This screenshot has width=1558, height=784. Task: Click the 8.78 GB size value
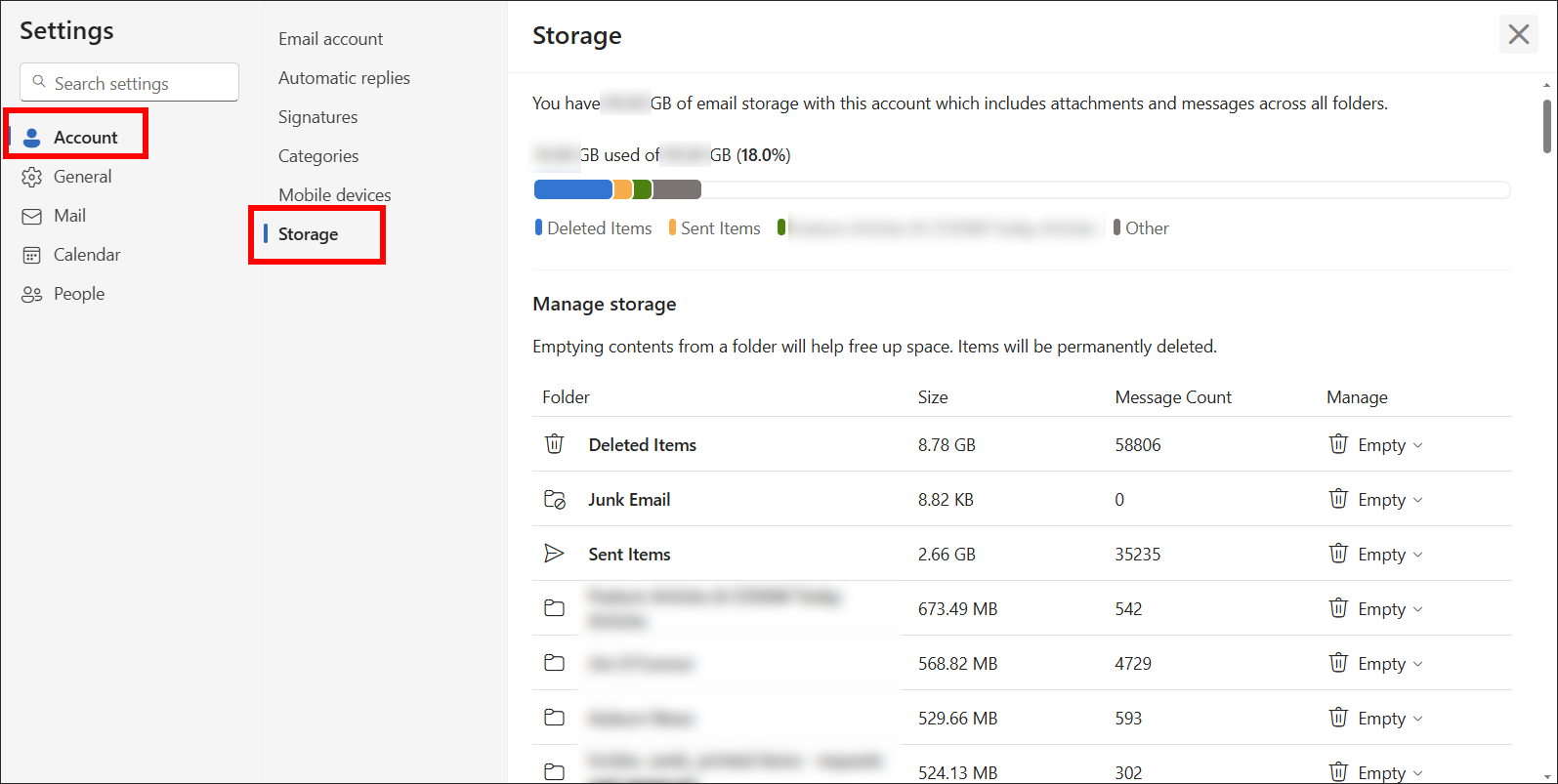pos(947,445)
